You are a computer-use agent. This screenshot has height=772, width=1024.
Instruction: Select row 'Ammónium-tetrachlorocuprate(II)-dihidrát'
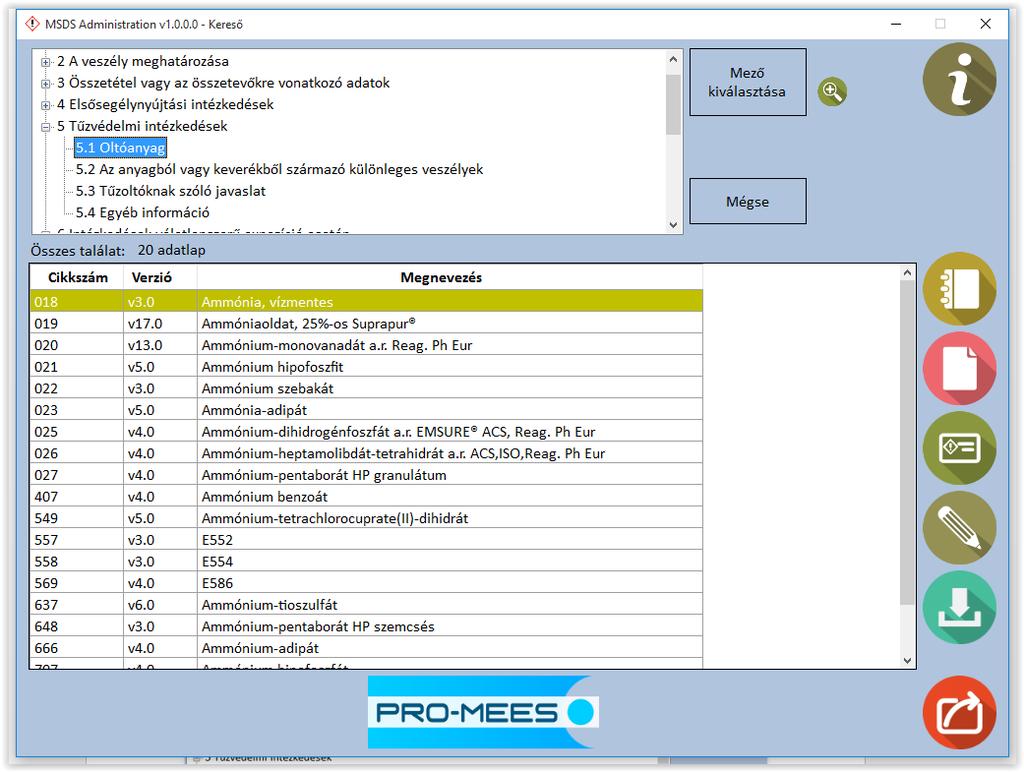click(366, 518)
